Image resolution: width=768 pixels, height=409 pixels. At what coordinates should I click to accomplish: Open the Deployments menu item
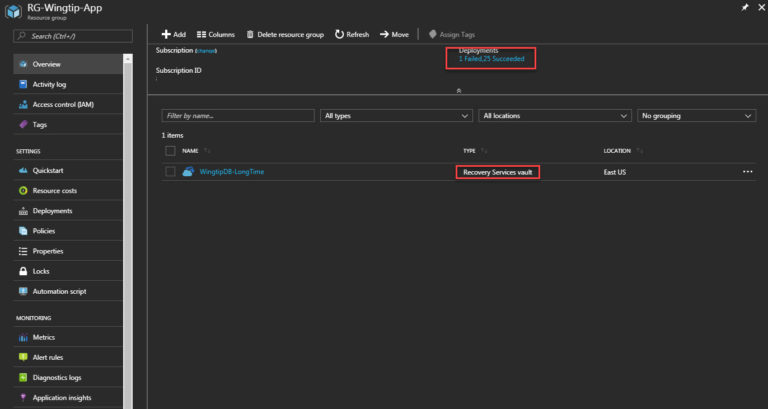pos(68,211)
